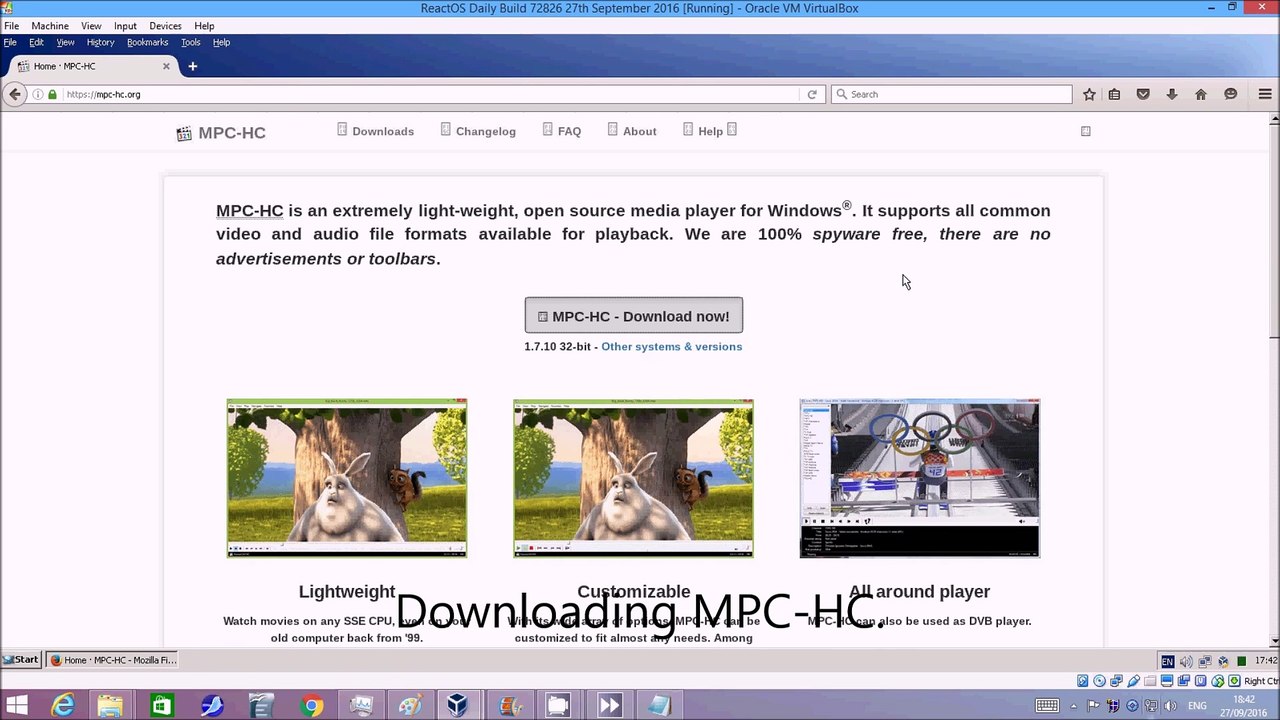
Task: Click the reload page icon
Action: coord(812,94)
